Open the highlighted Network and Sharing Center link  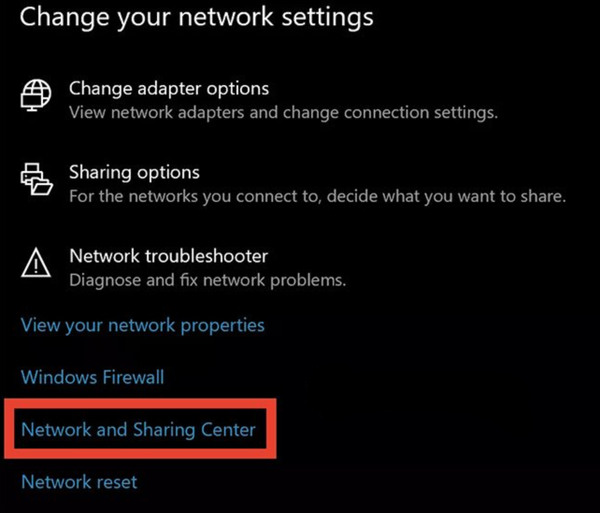pos(138,430)
